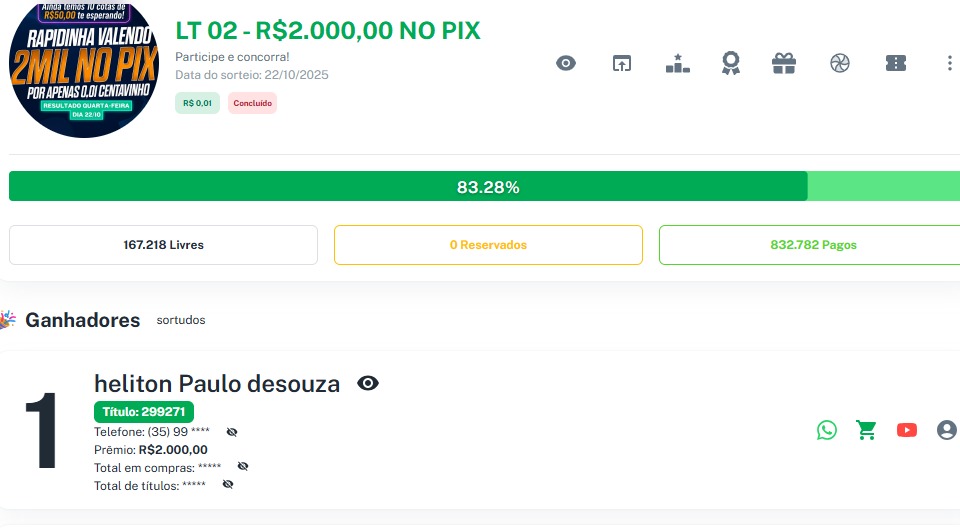Open the ranking podium icon

[678, 63]
